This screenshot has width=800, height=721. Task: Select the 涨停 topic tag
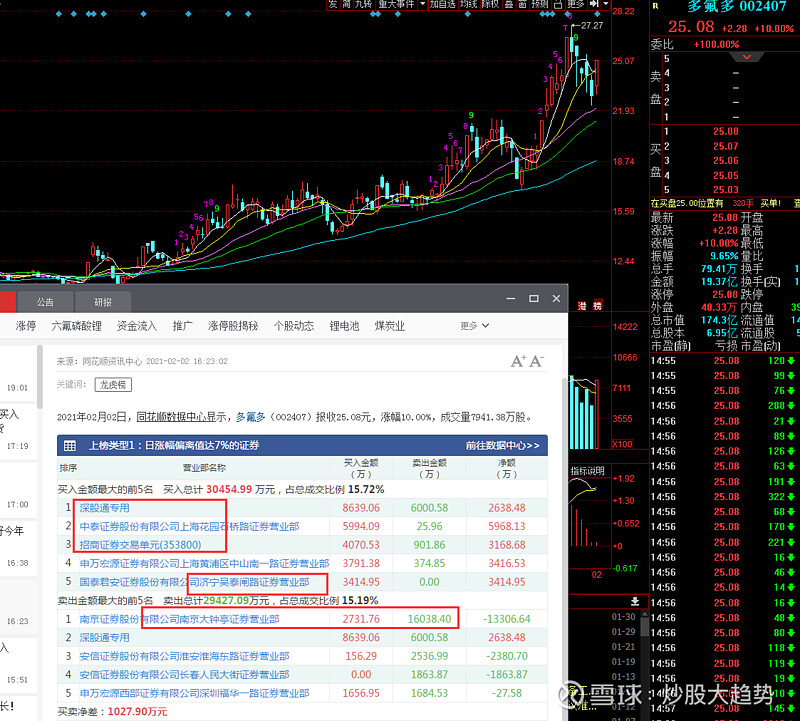pos(26,326)
